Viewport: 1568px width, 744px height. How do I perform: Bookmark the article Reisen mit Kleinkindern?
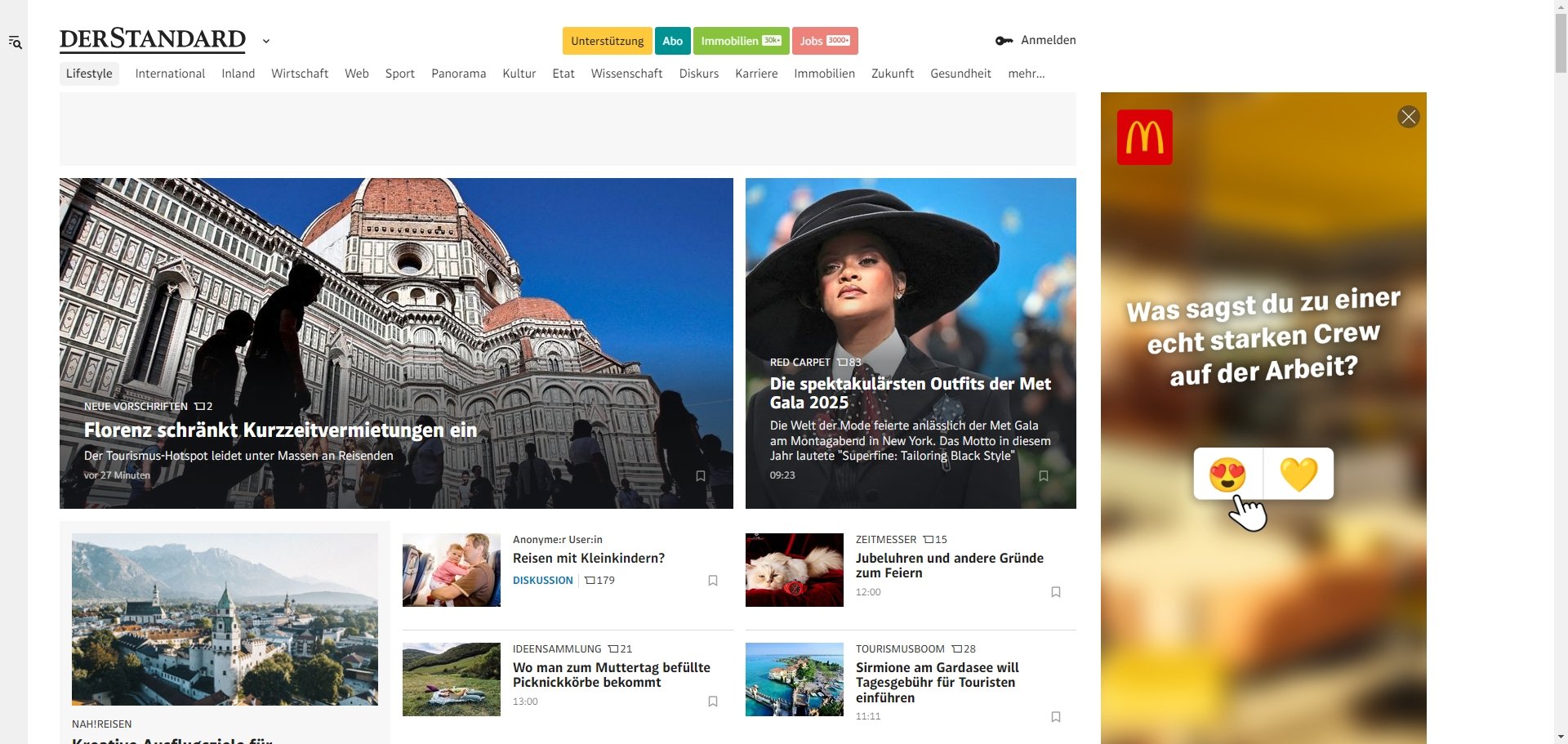coord(712,580)
